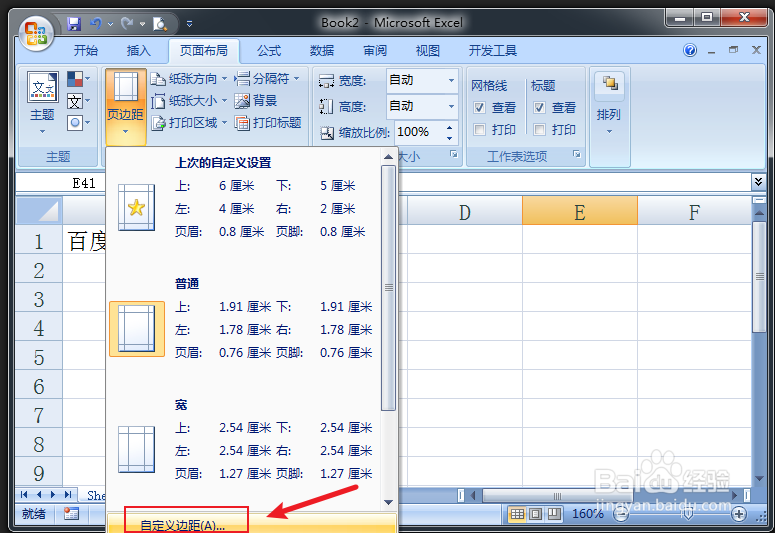Click margins gallery scroll down arrow
775x533 pixels.
pos(388,502)
